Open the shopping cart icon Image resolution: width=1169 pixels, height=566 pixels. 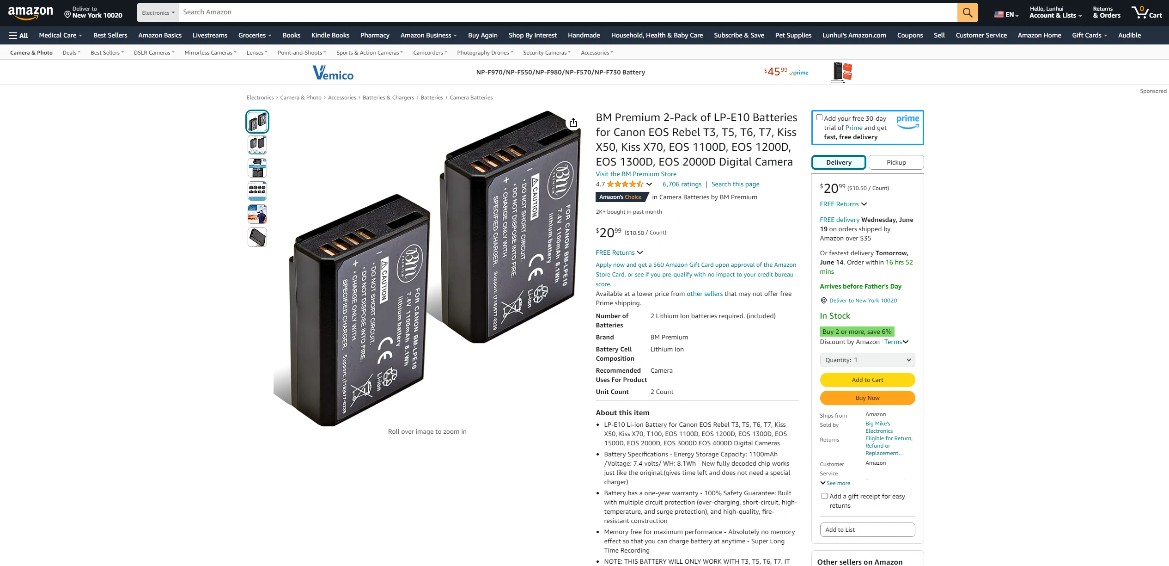click(x=1147, y=13)
